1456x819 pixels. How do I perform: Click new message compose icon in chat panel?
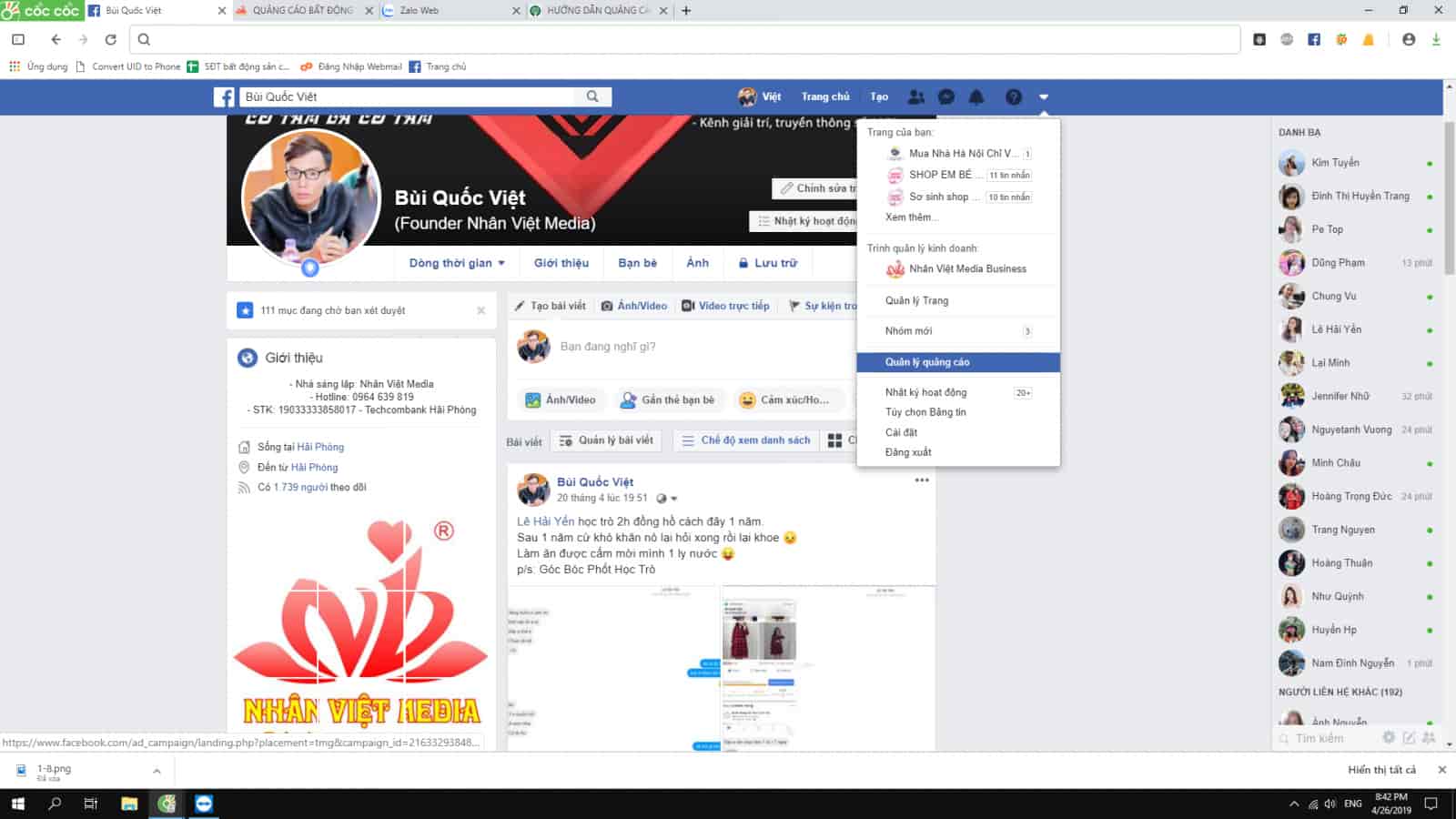click(x=1409, y=737)
